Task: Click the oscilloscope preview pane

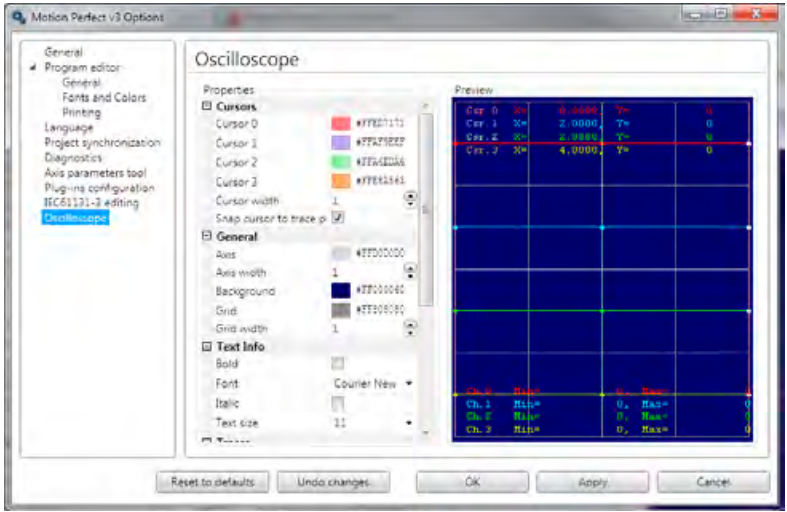Action: [x=602, y=270]
